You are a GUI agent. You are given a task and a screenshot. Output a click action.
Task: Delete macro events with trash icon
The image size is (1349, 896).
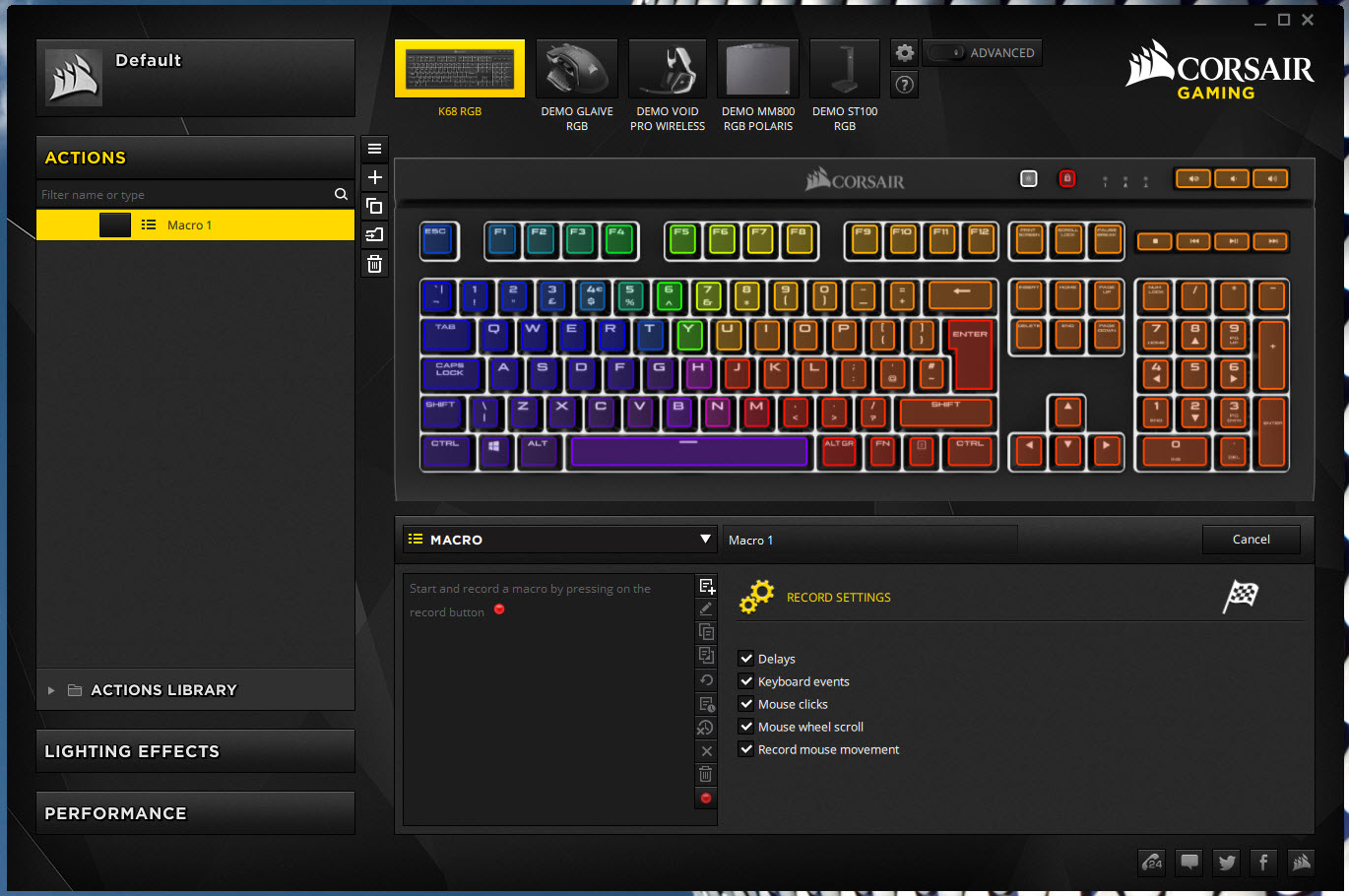click(x=706, y=775)
